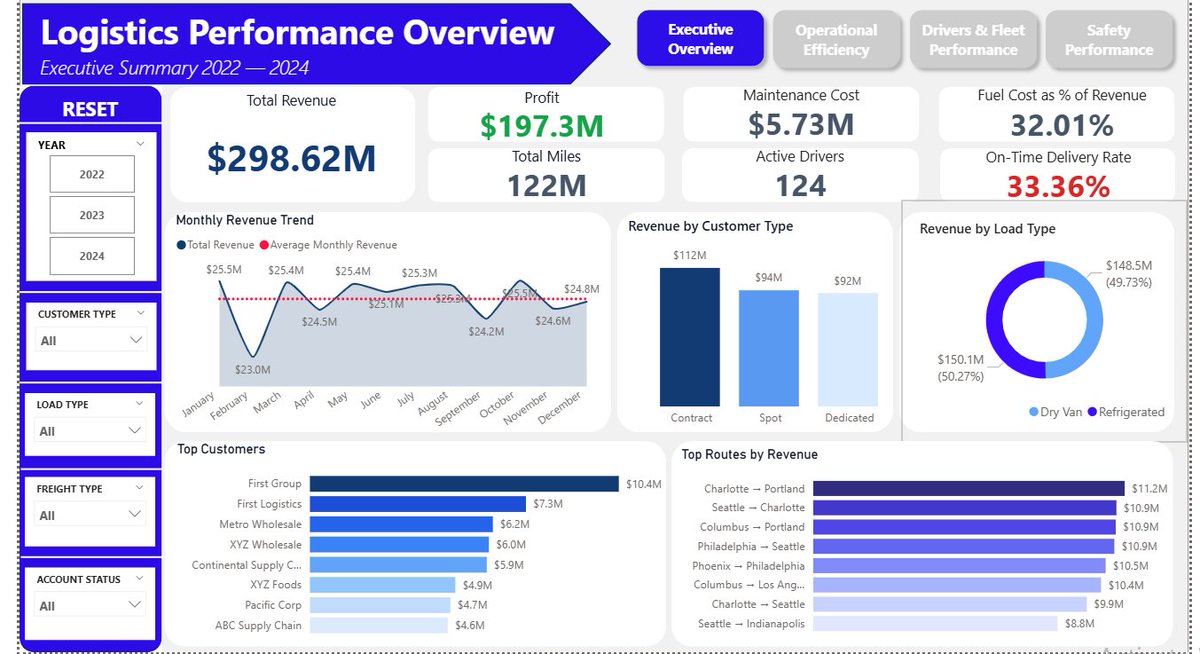The width and height of the screenshot is (1200, 654).
Task: Select the XYZ Wholesale customer bar
Action: pos(398,545)
